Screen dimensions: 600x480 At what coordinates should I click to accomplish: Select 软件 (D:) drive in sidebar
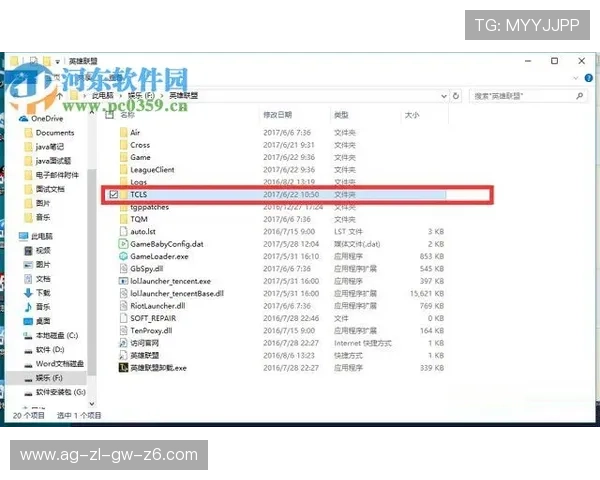coord(44,350)
